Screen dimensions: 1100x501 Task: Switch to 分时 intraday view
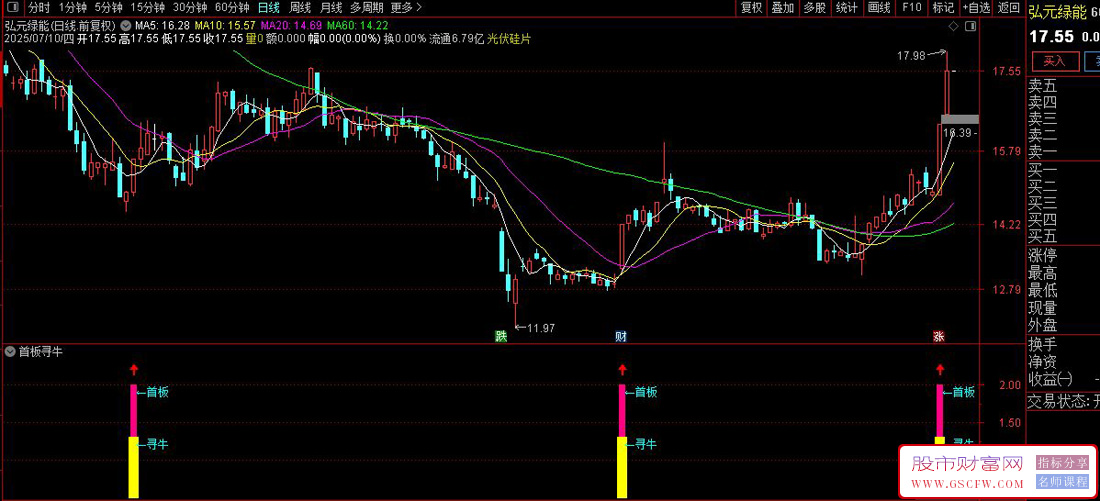(x=39, y=8)
